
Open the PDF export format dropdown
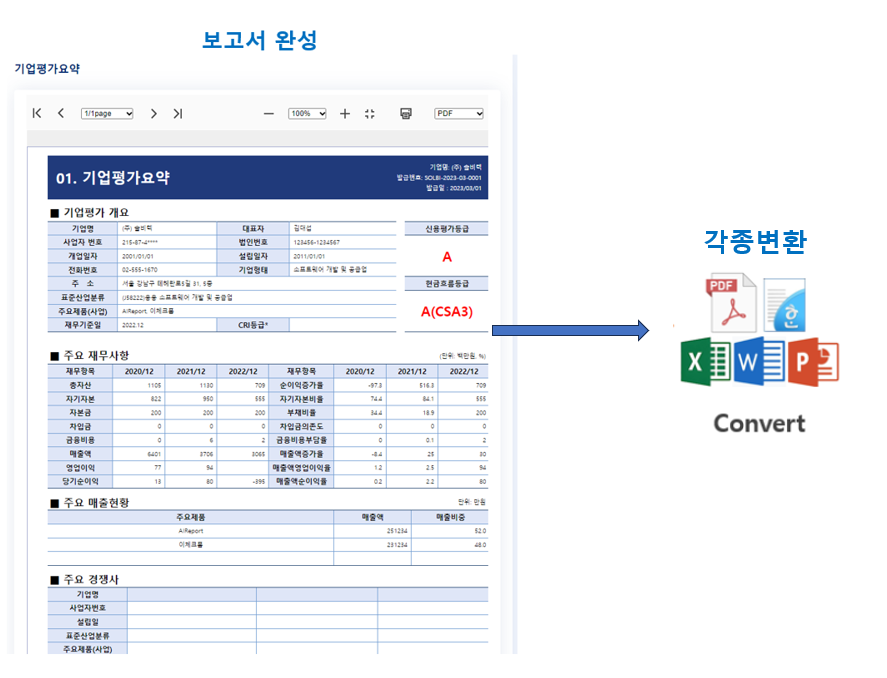pos(459,114)
